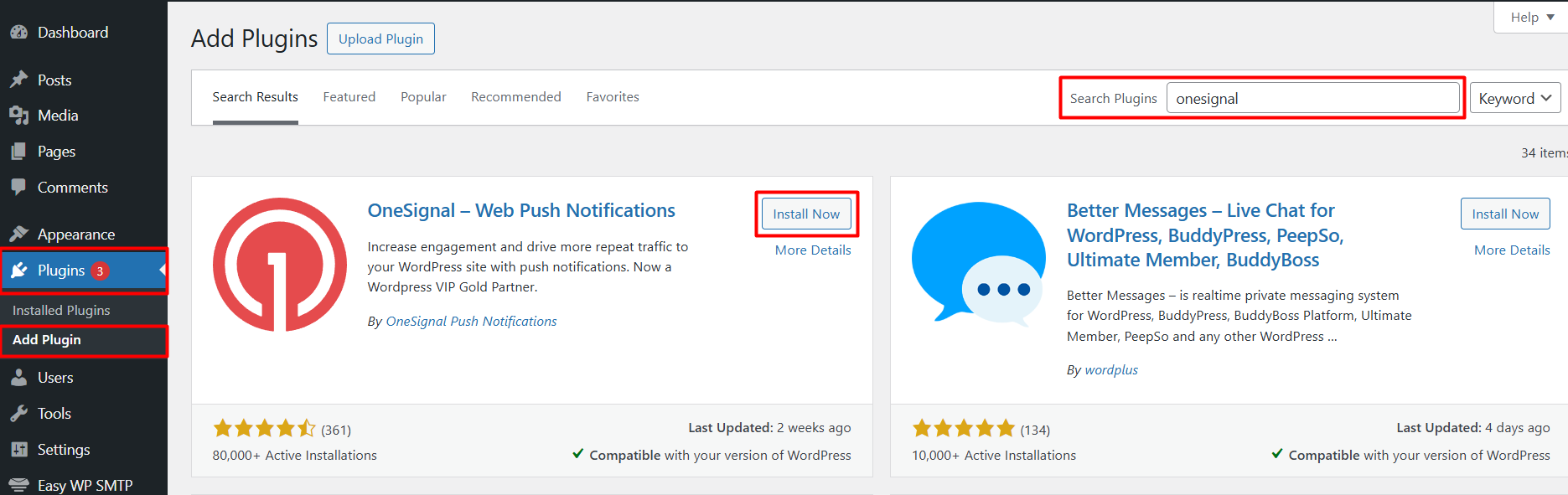The image size is (1568, 495).
Task: Open the Tools menu item
Action: pyautogui.click(x=84, y=413)
